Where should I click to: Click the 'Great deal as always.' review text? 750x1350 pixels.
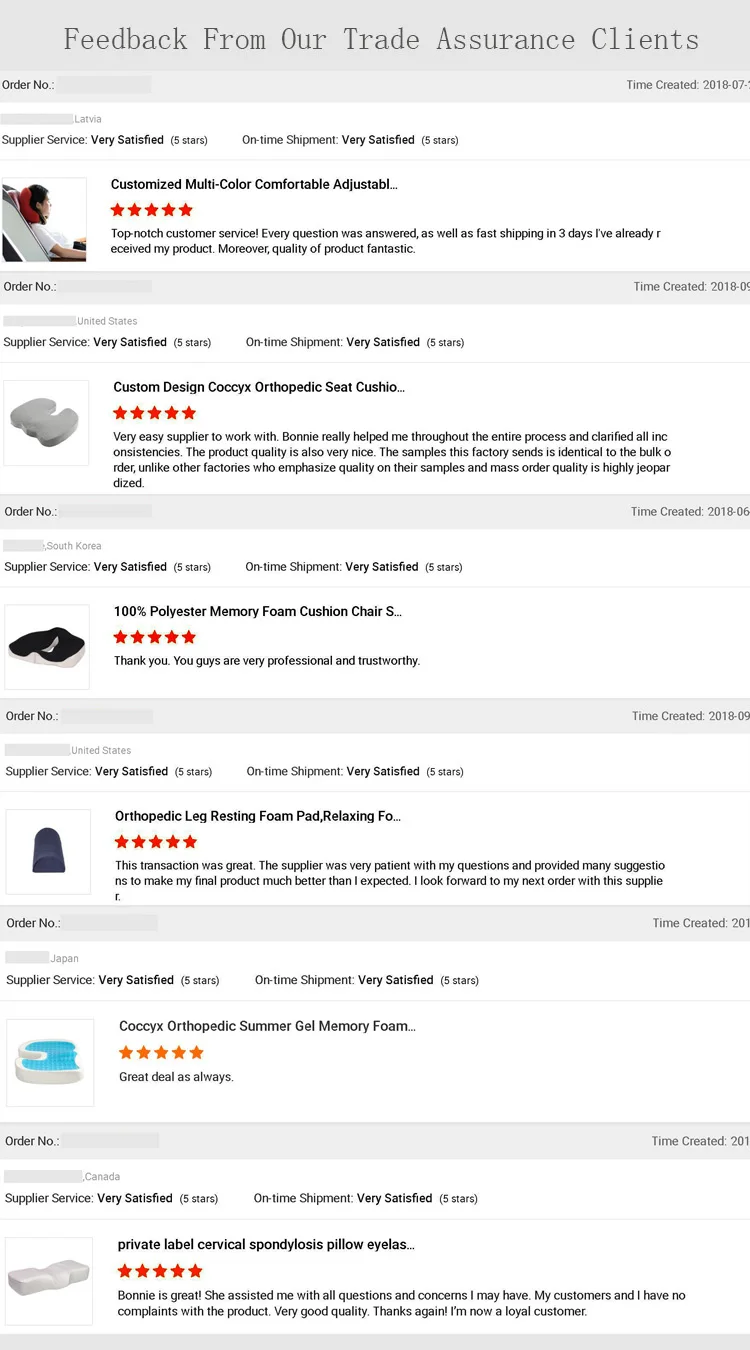(176, 1077)
